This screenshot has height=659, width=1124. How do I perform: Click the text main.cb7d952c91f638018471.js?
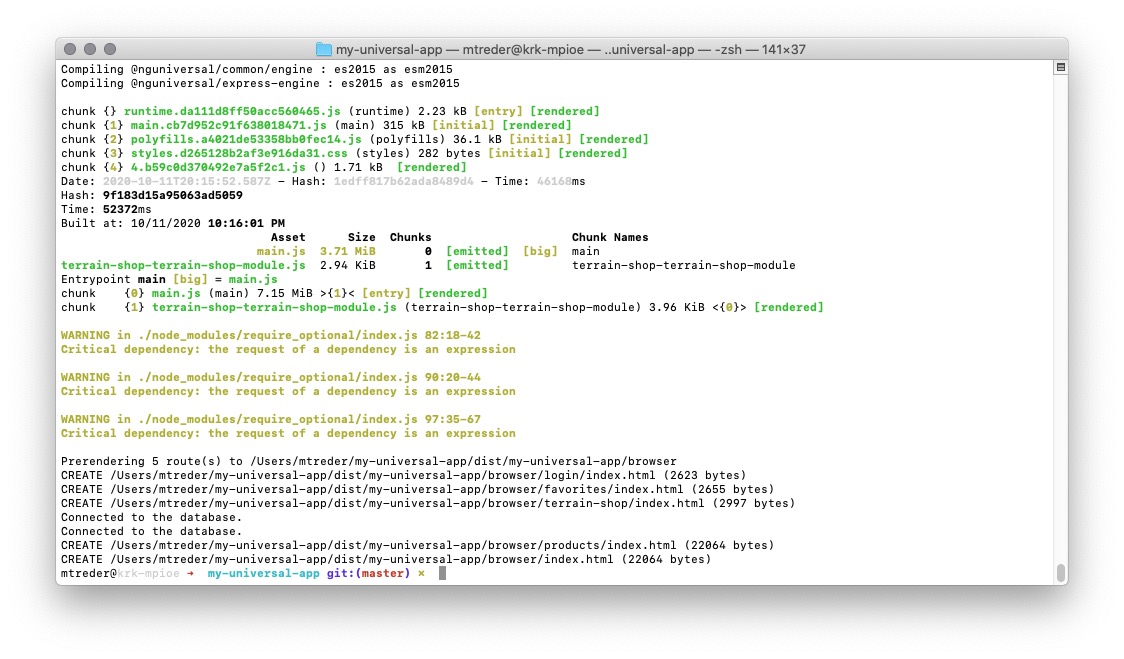click(229, 125)
